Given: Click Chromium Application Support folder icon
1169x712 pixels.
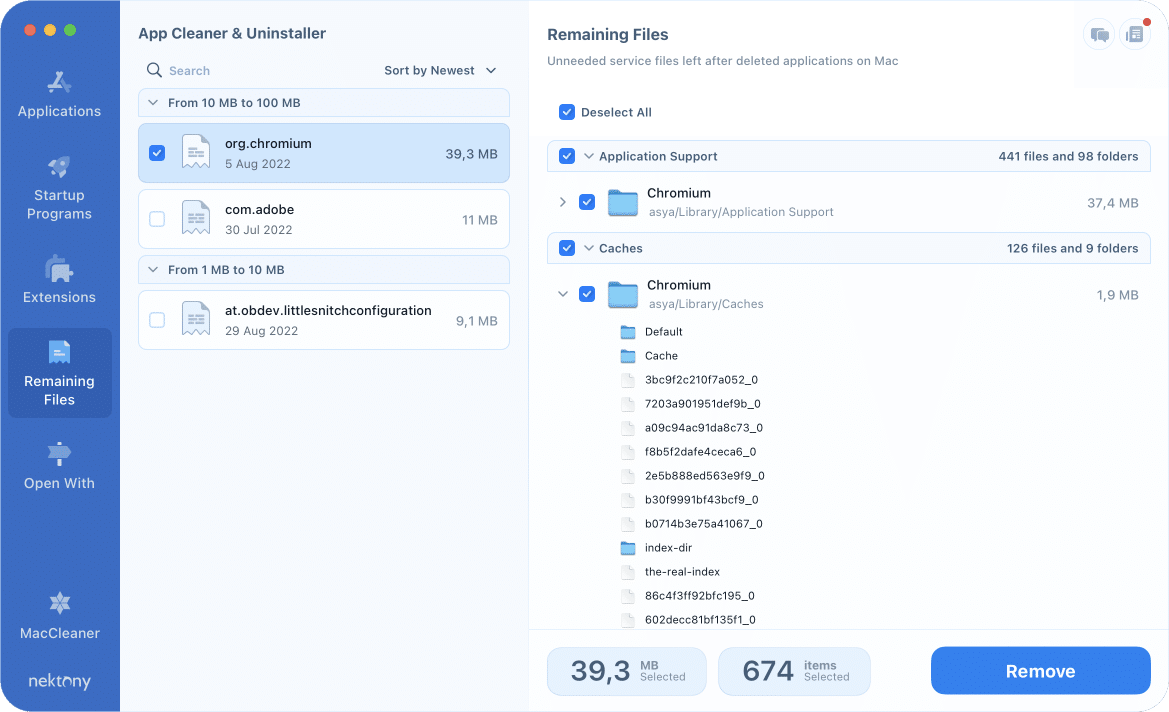Looking at the screenshot, I should pos(623,202).
